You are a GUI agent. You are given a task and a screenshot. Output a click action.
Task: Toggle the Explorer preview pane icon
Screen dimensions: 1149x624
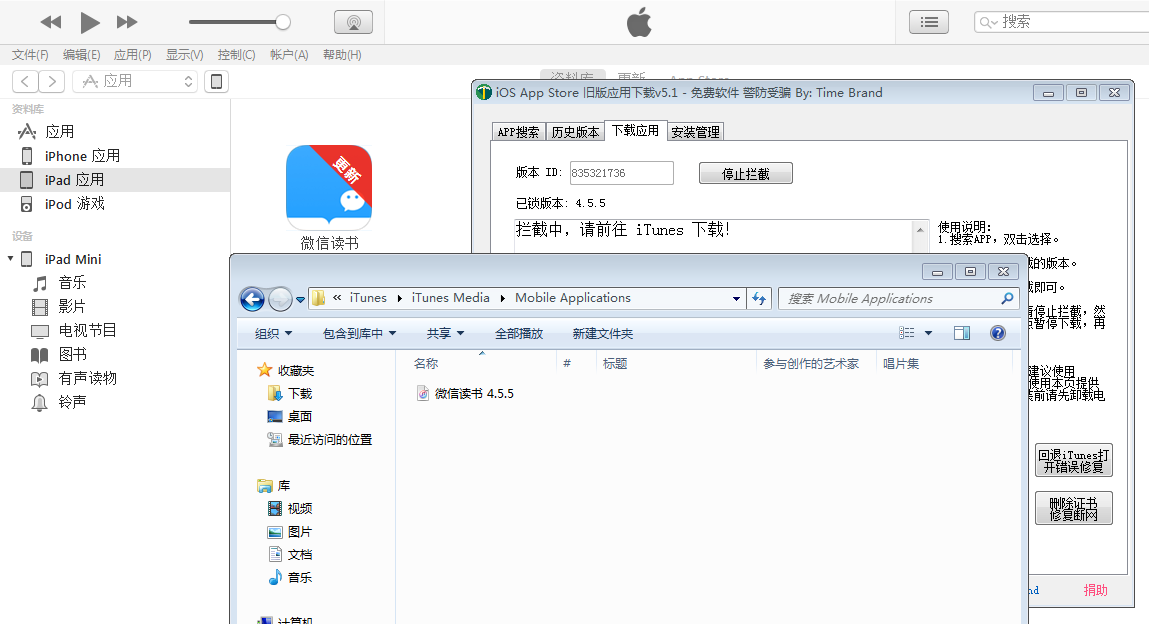(962, 333)
